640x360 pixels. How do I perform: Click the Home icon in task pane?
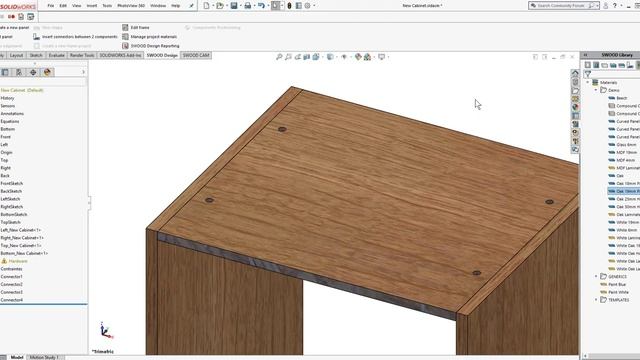(575, 73)
